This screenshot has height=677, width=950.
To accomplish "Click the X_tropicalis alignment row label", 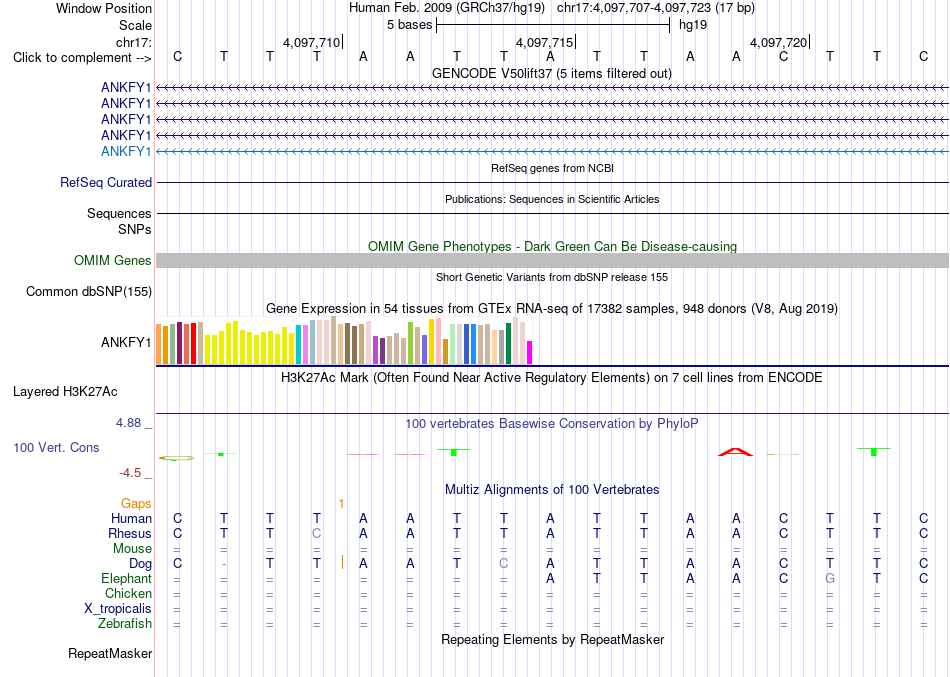I will click(118, 609).
